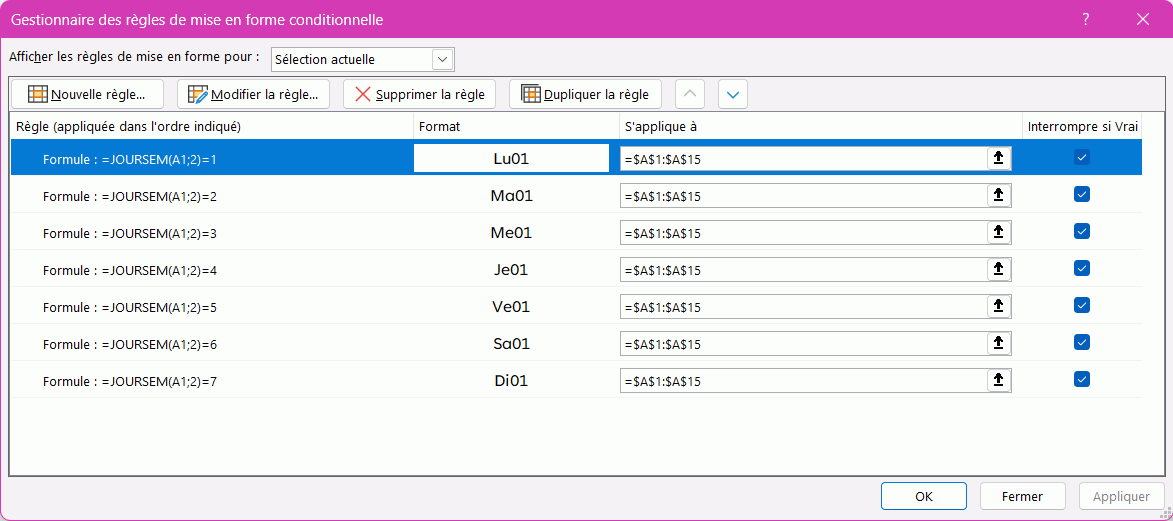The image size is (1173, 521).
Task: Move rule up with the up arrow
Action: (690, 95)
